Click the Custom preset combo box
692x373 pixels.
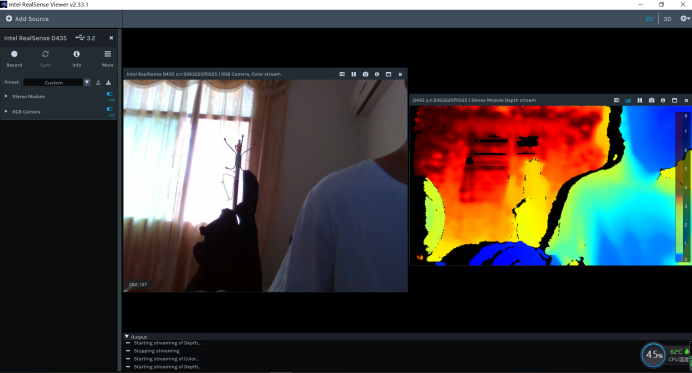coord(53,83)
